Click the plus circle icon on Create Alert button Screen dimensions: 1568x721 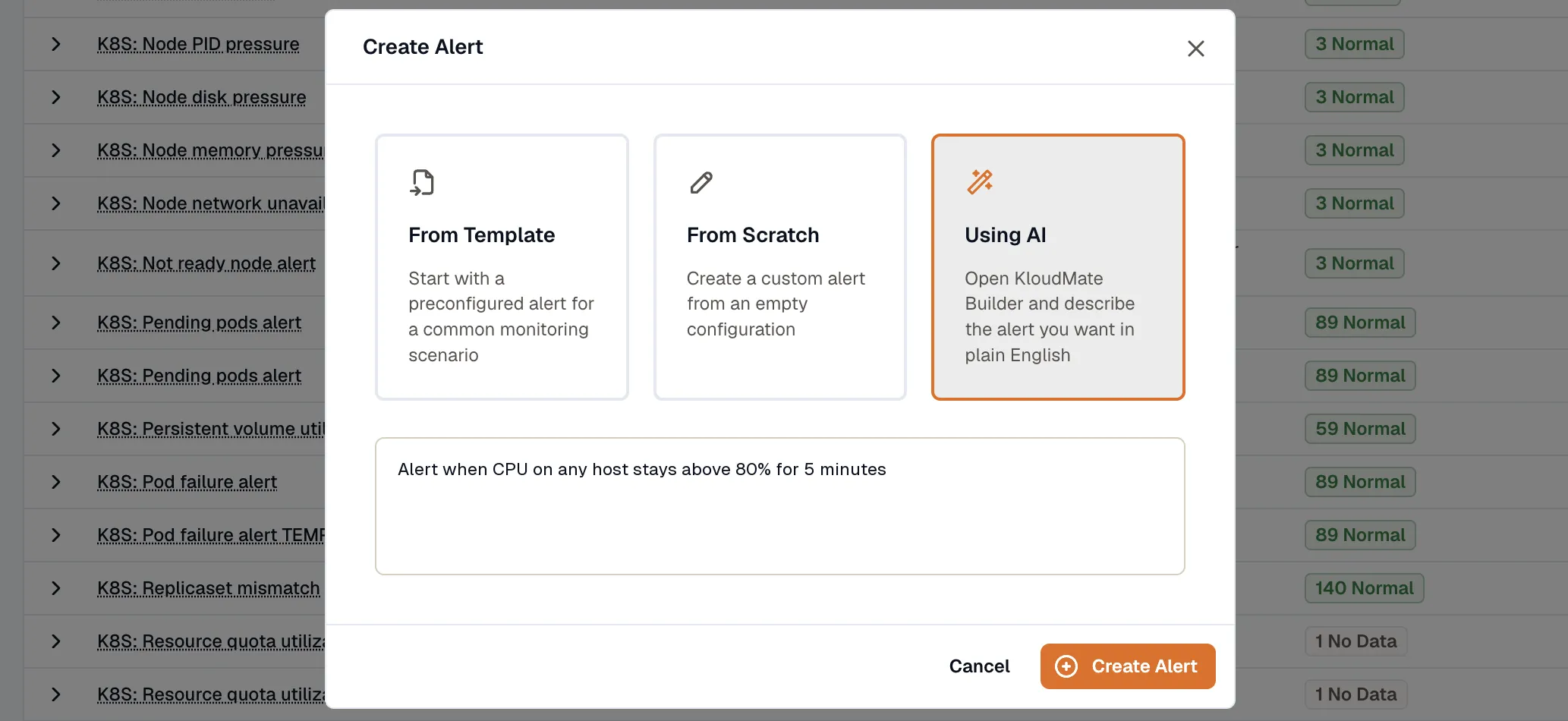pyautogui.click(x=1066, y=666)
